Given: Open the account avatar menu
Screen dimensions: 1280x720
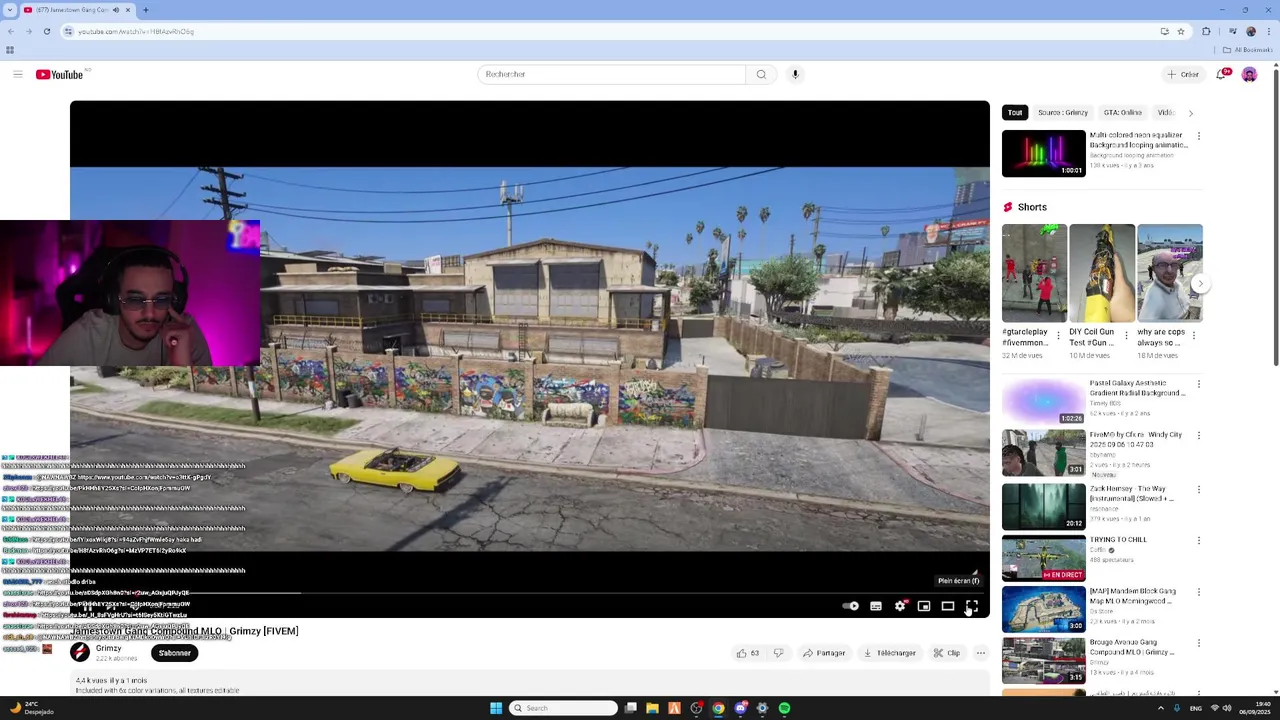Looking at the screenshot, I should pyautogui.click(x=1249, y=74).
